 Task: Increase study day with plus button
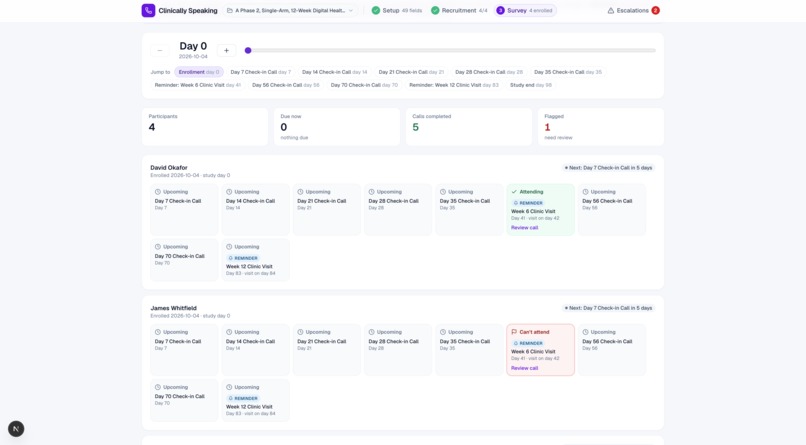coord(226,50)
